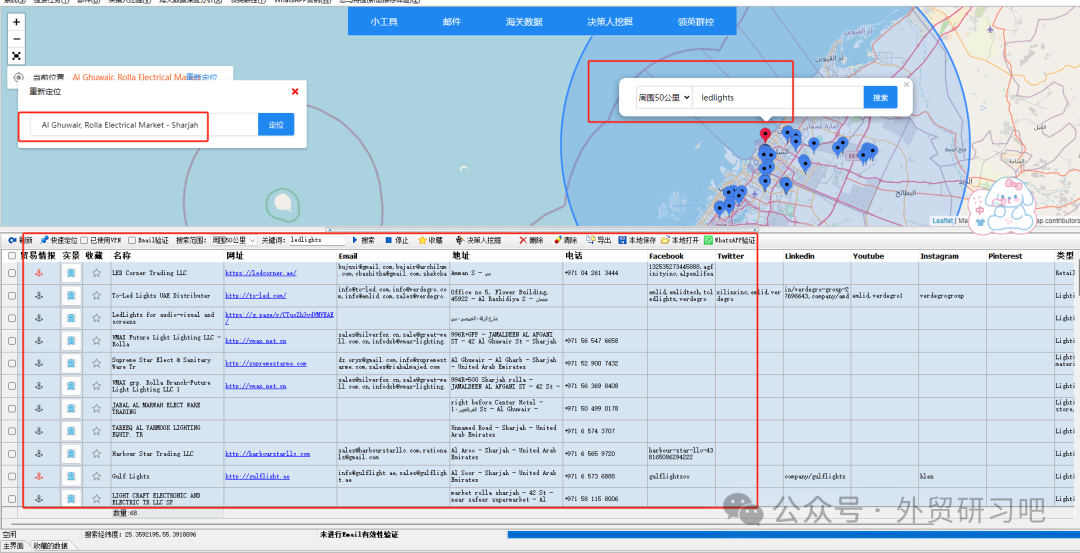Check the Harbour Star Trading LLC row

coord(12,454)
